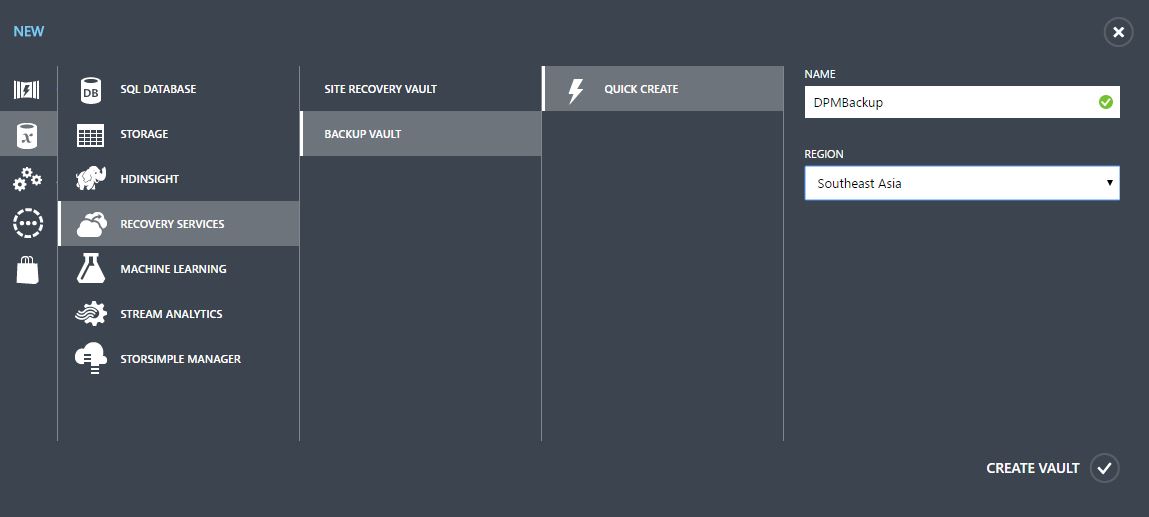Click the Machine Learning flask icon
The image size is (1149, 517).
pyautogui.click(x=91, y=269)
